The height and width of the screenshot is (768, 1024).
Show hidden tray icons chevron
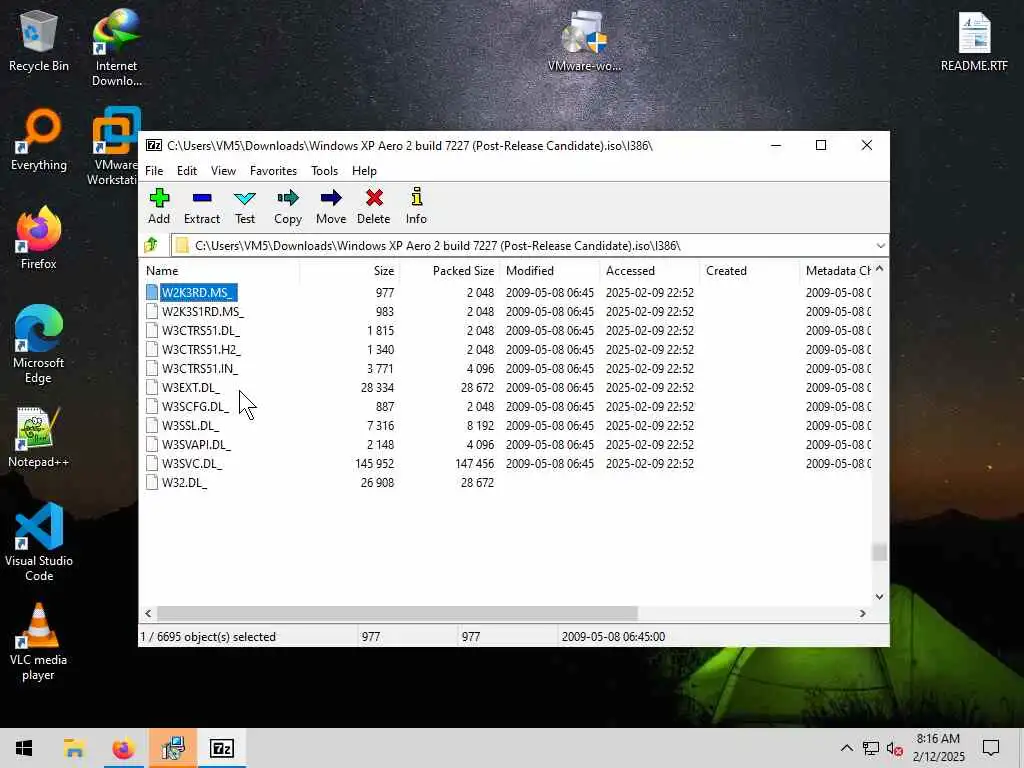[846, 748]
